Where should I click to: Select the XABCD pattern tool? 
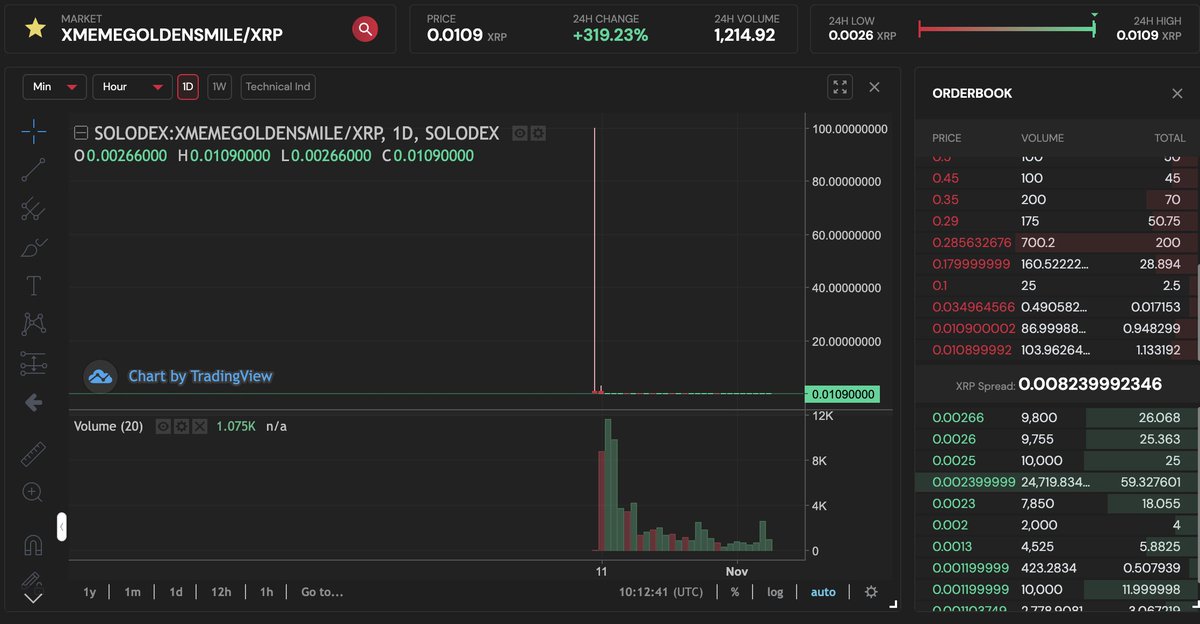[33, 324]
